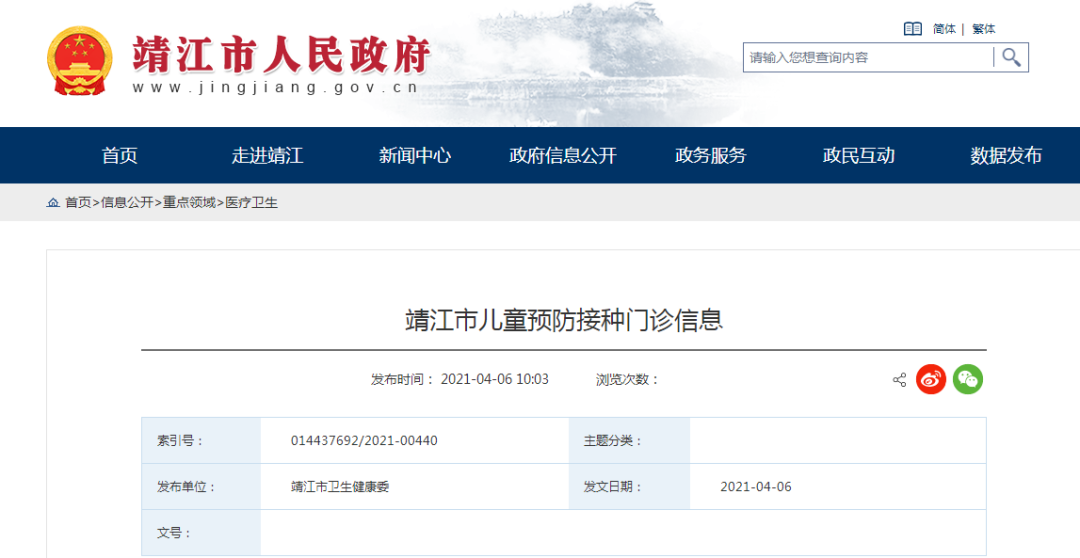1080x558 pixels.
Task: Go to 首页 breadcrumb link
Action: pyautogui.click(x=78, y=203)
